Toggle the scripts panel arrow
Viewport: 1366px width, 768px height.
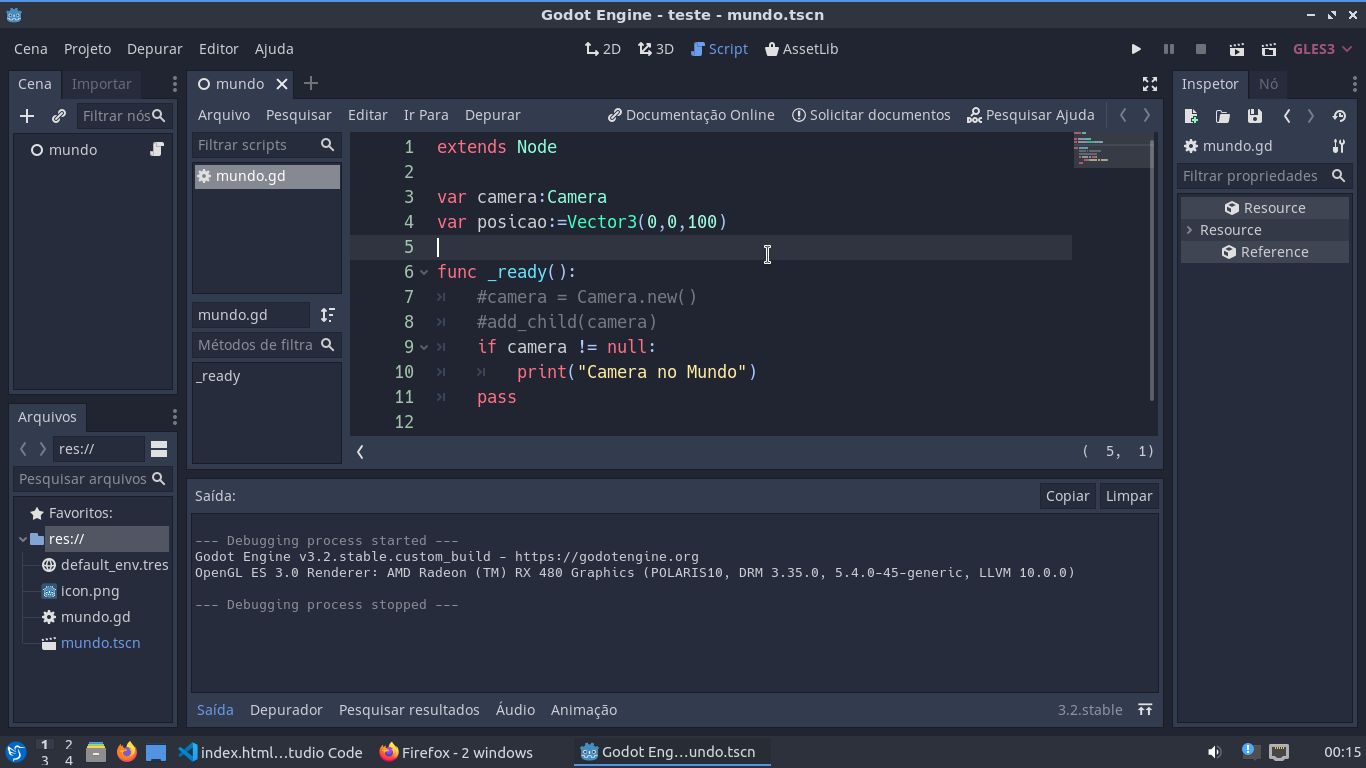pos(360,452)
